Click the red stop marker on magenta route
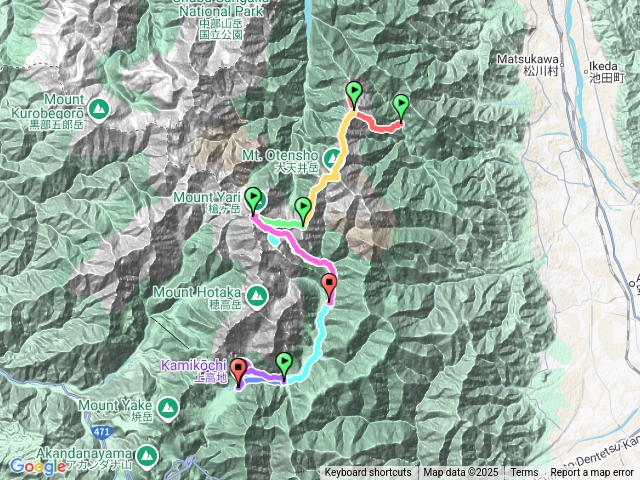 329,288
